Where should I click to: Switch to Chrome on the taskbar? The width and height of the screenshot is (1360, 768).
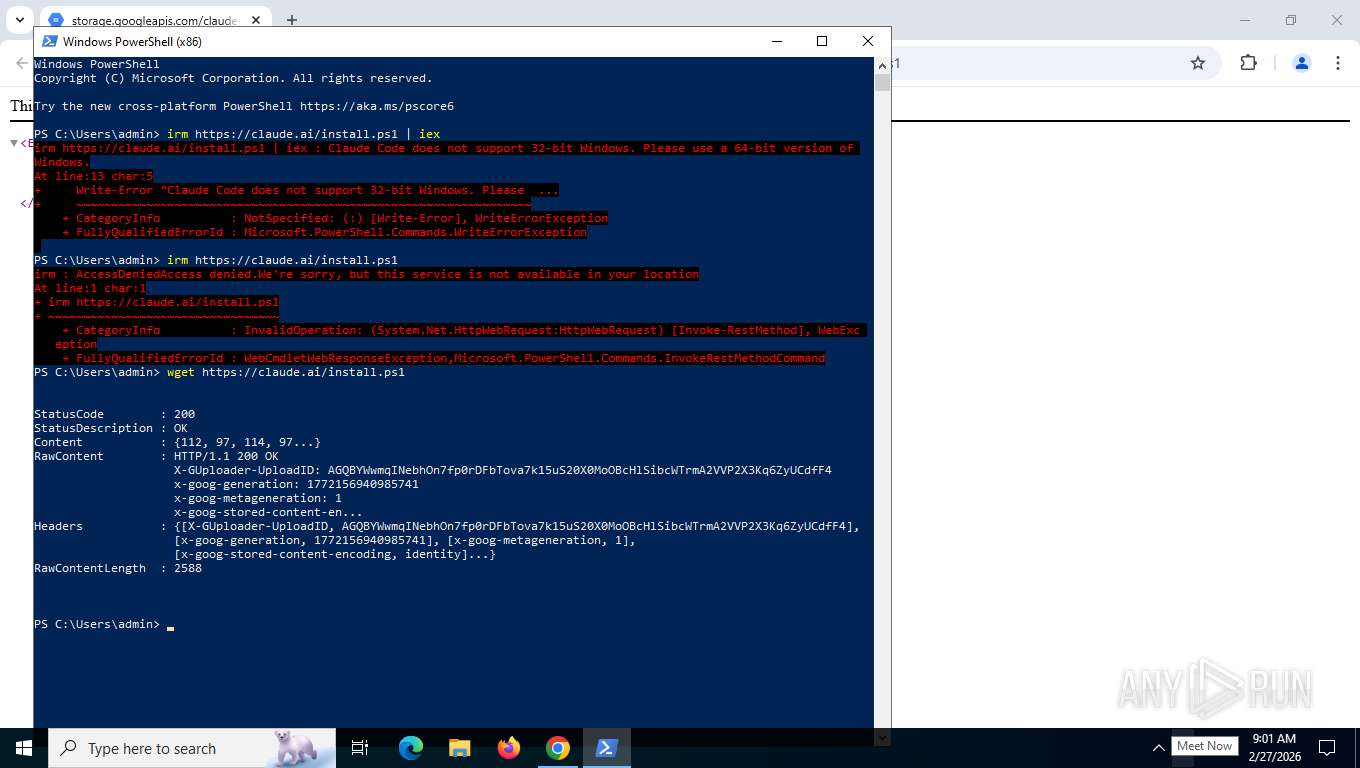558,748
